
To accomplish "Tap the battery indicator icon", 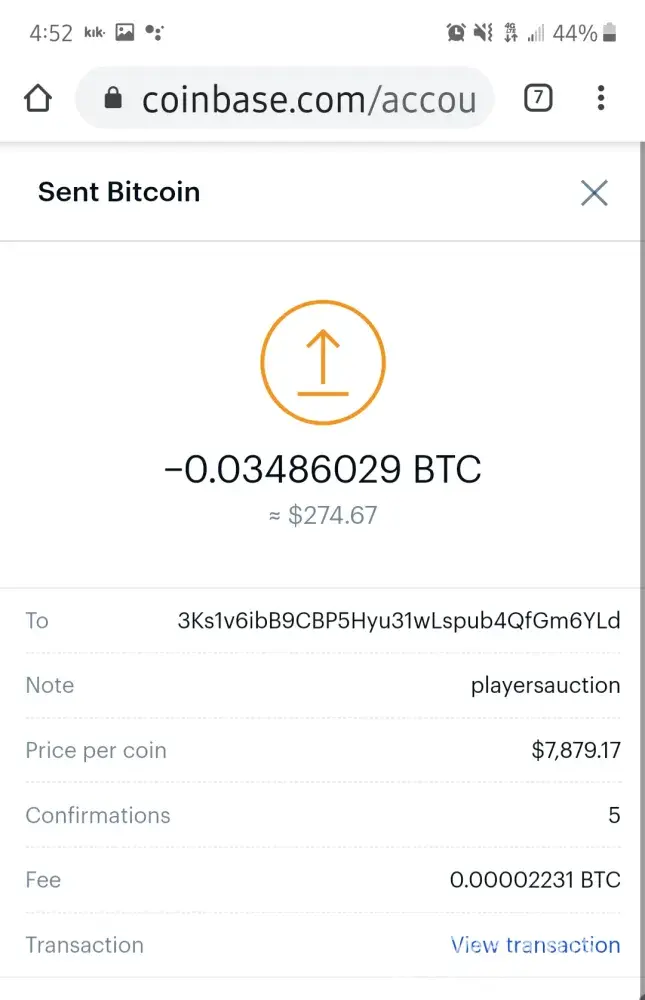I will coord(611,33).
